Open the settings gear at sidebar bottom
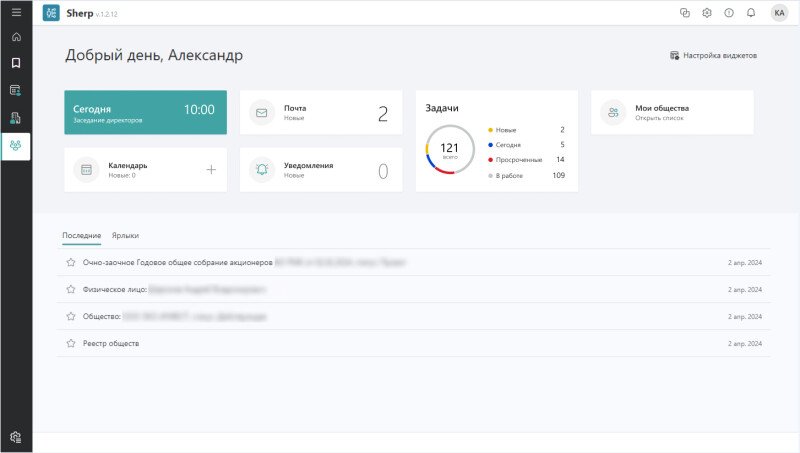The height and width of the screenshot is (453, 800). (x=16, y=437)
